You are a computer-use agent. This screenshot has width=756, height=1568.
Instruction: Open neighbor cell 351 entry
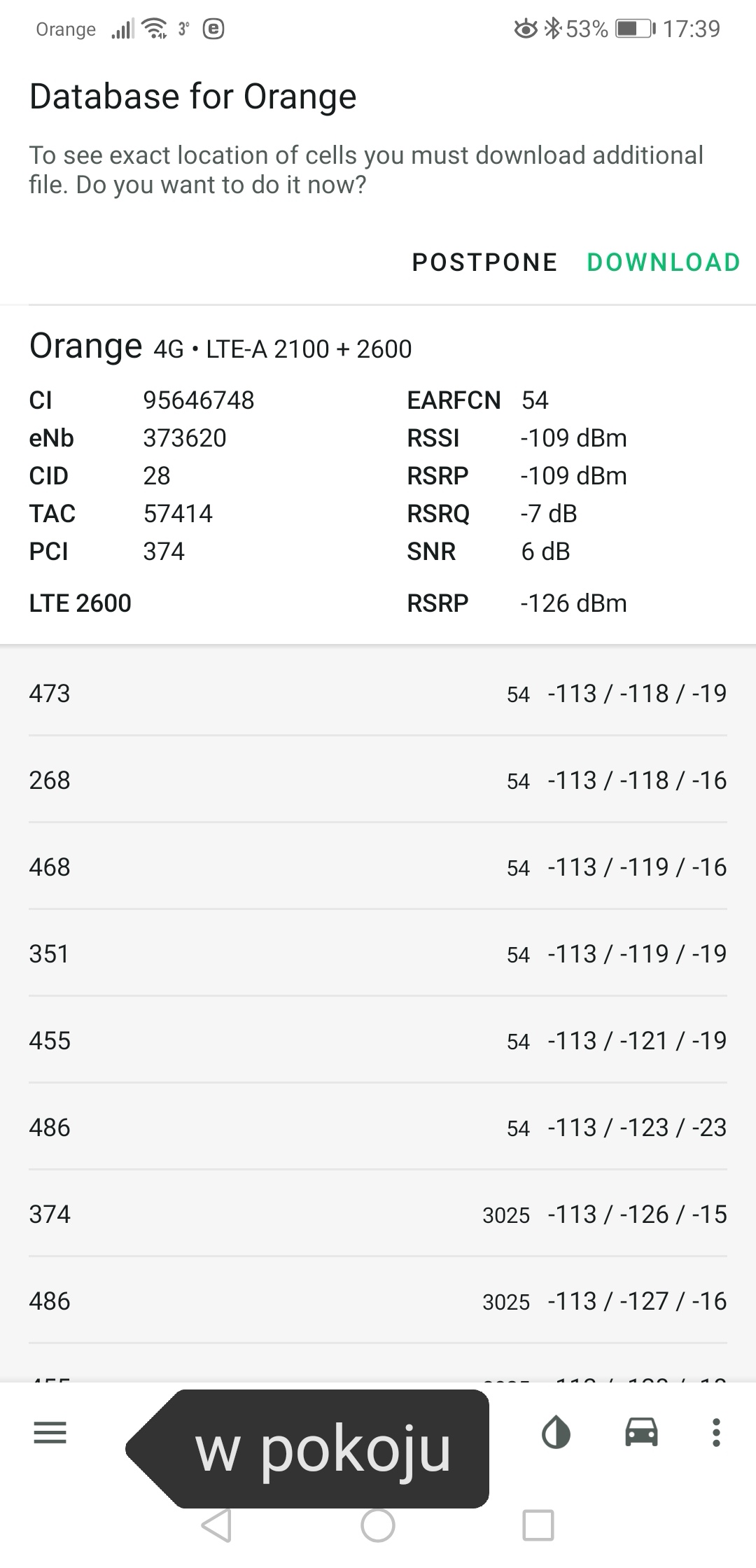378,953
